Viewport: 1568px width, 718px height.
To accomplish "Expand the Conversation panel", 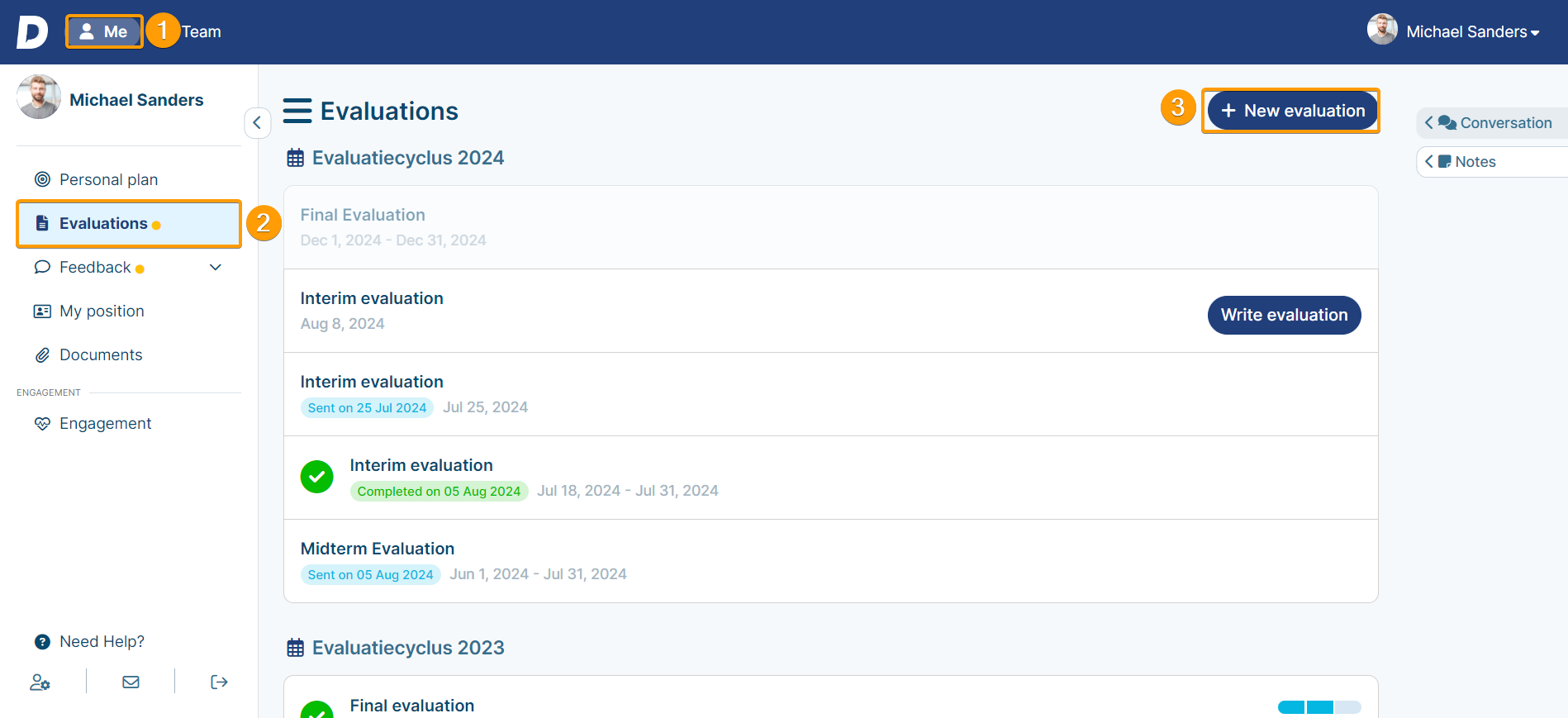I will 1492,123.
